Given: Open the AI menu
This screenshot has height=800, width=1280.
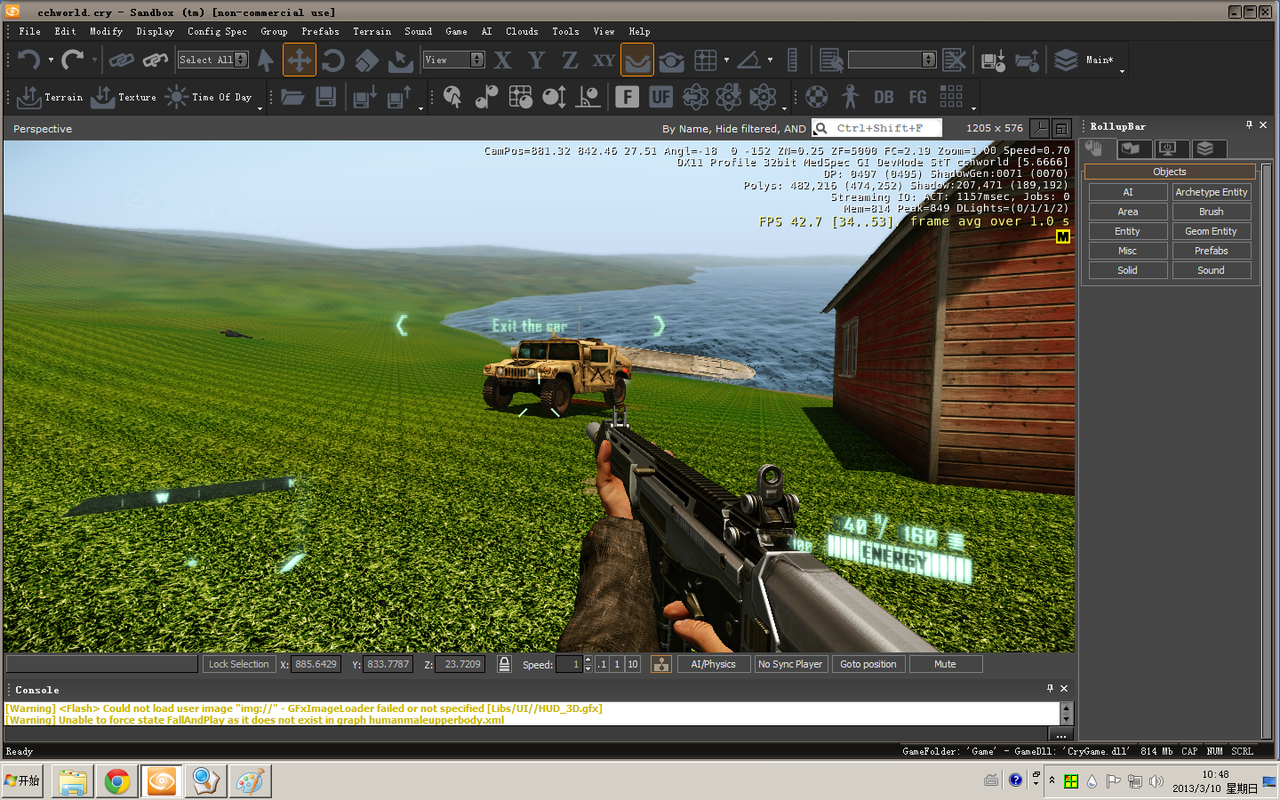Looking at the screenshot, I should [x=487, y=31].
